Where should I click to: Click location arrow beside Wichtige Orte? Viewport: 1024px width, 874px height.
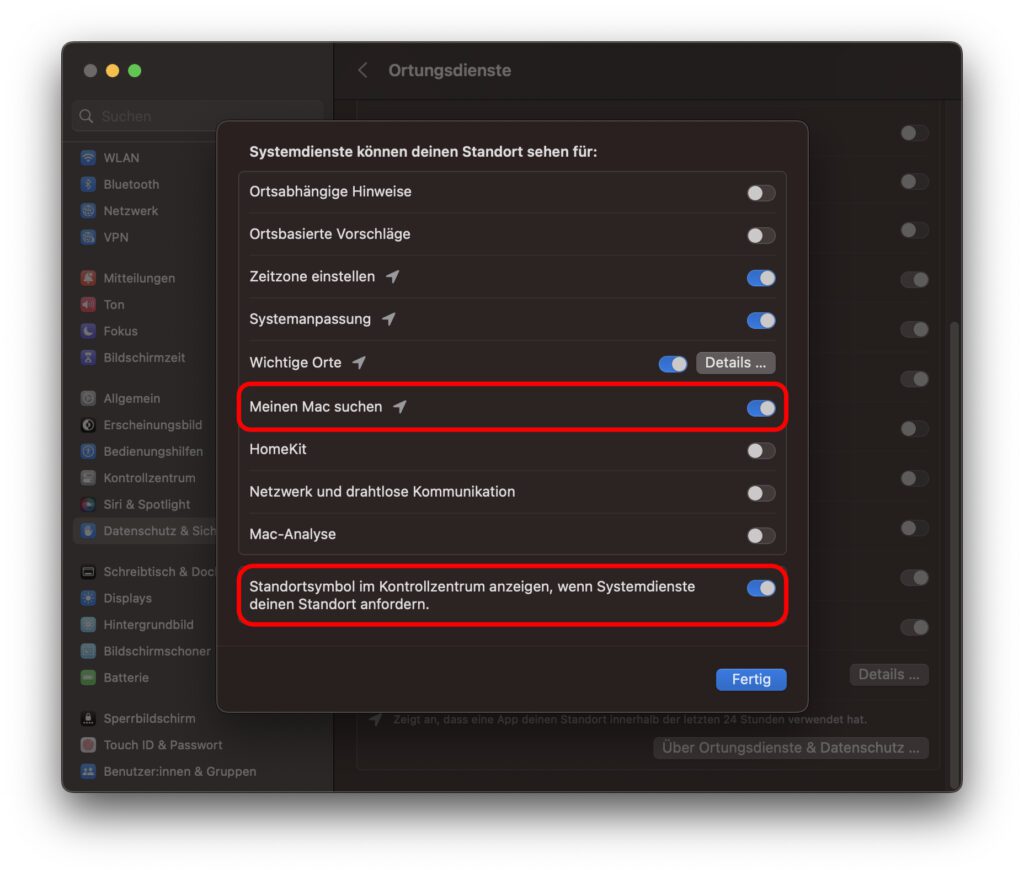coord(359,363)
